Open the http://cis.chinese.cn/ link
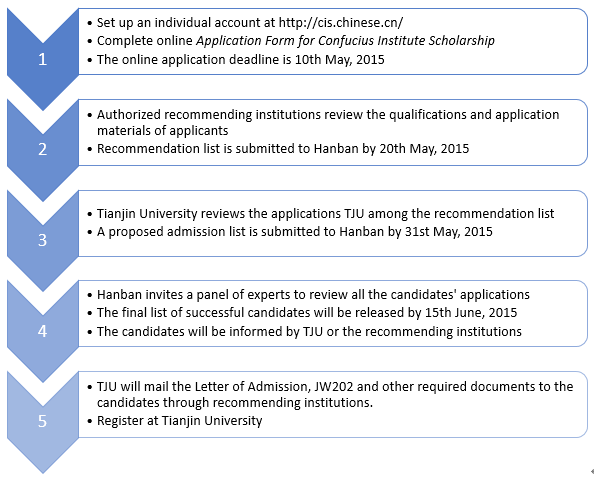The image size is (594, 478). pos(341,23)
